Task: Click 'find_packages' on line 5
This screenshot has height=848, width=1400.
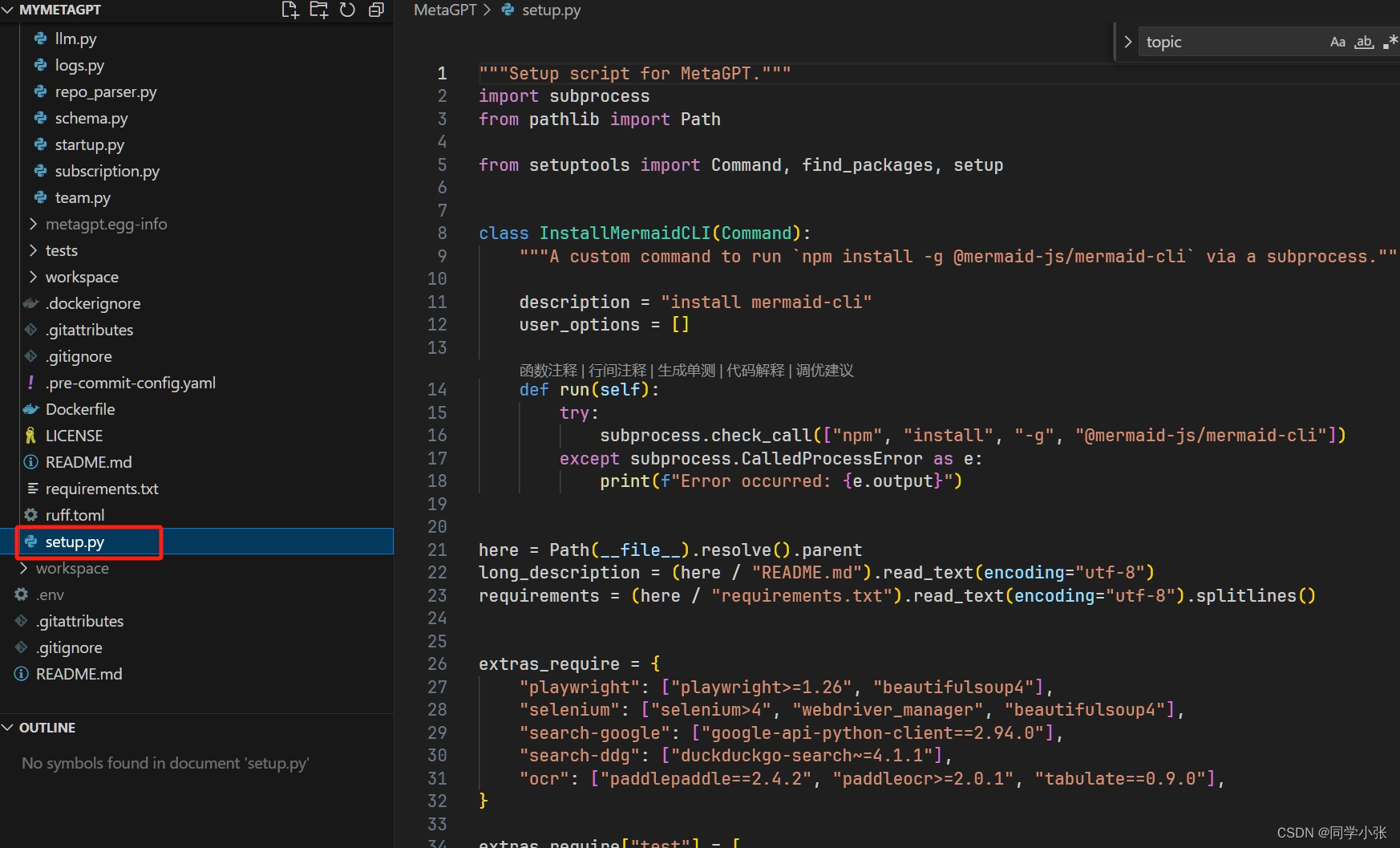Action: [868, 165]
